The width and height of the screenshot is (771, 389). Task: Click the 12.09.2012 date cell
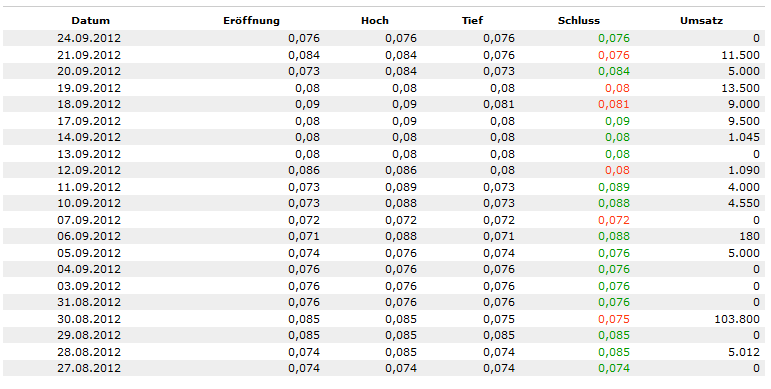pyautogui.click(x=89, y=171)
